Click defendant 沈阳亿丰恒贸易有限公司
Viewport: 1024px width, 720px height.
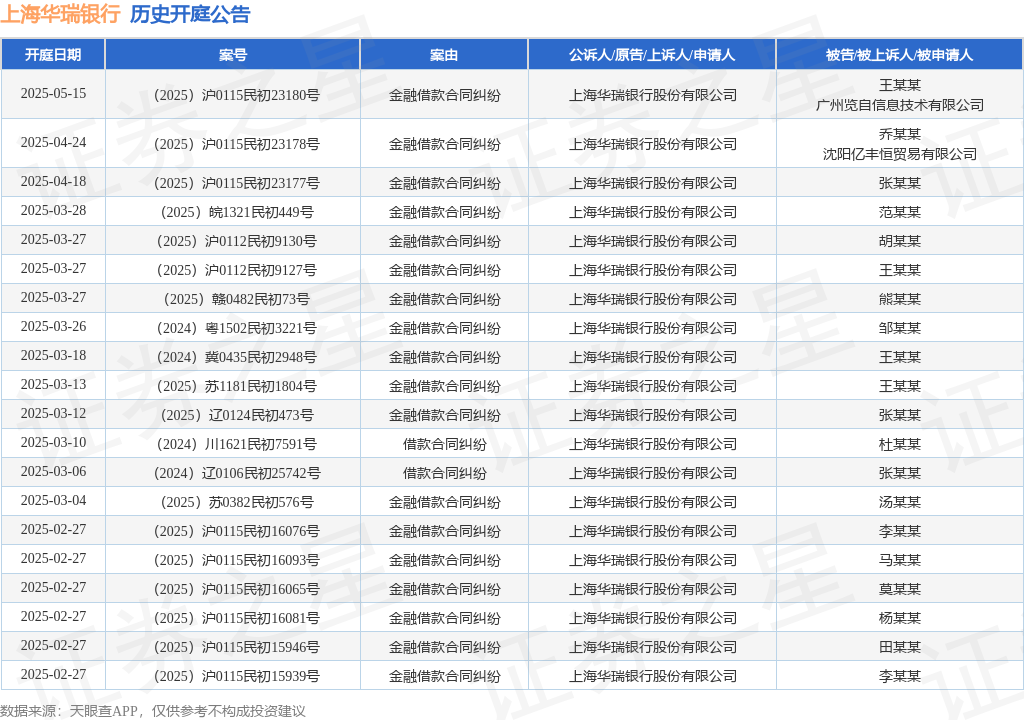(900, 154)
